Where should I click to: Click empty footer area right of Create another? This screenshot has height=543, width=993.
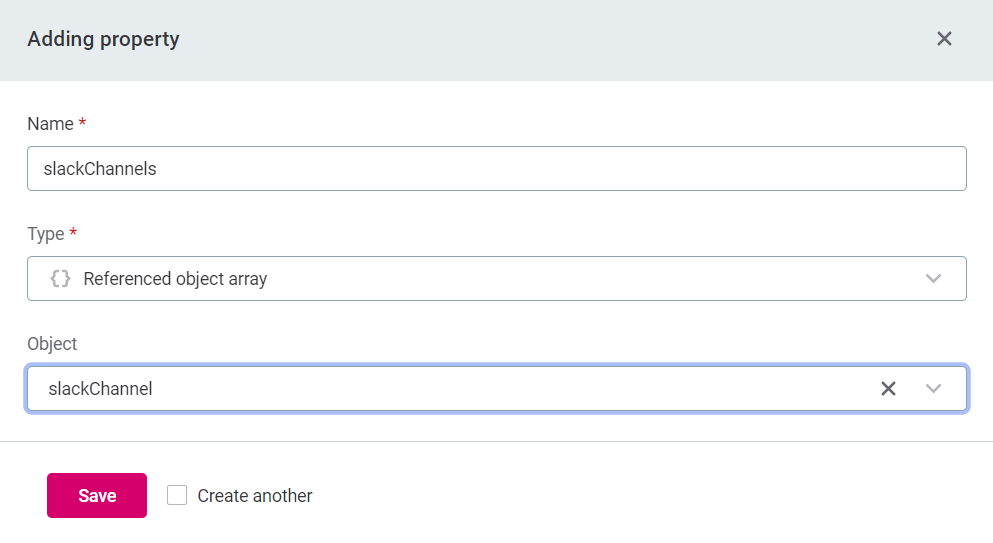650,496
